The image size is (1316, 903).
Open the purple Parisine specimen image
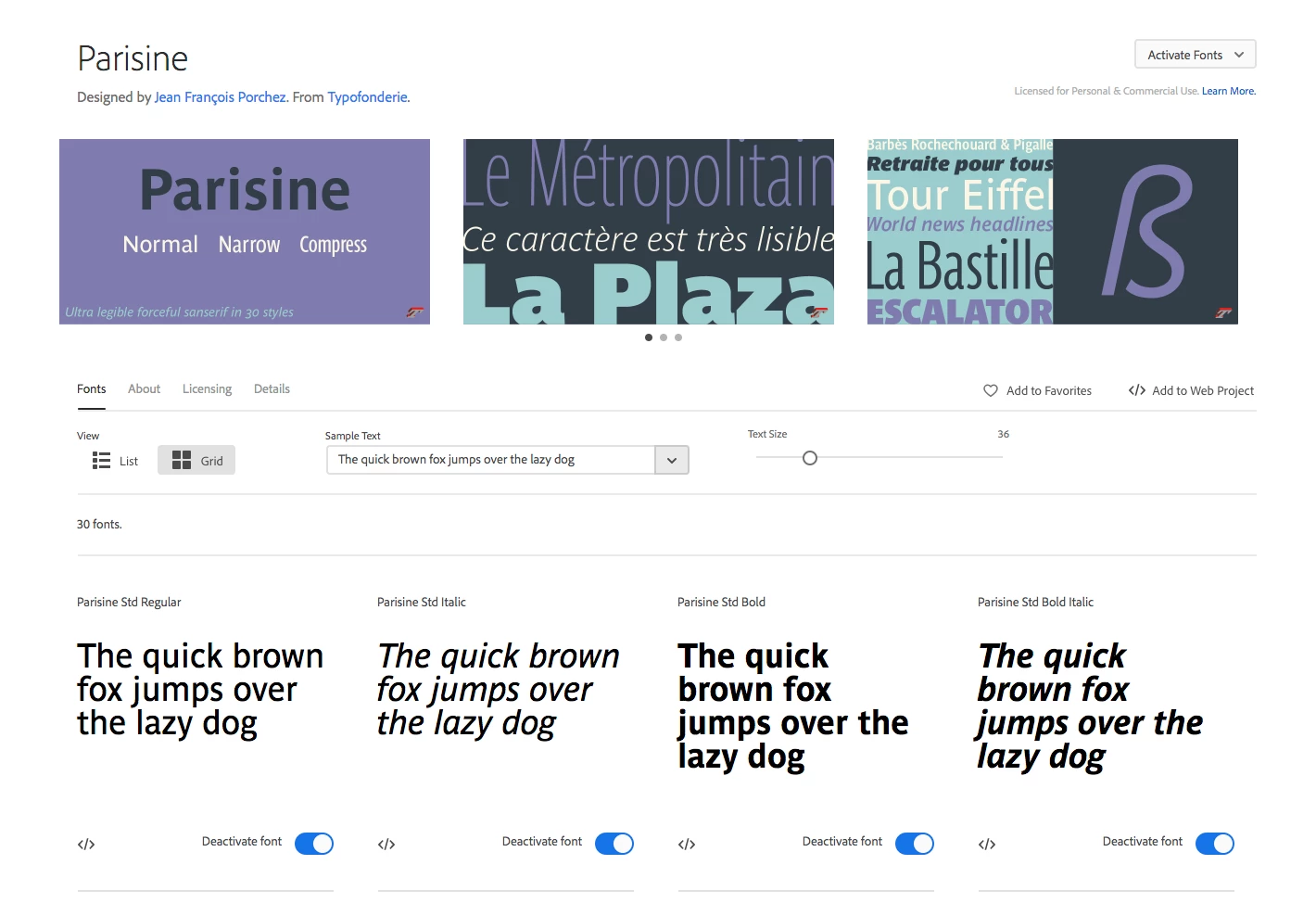coord(245,232)
